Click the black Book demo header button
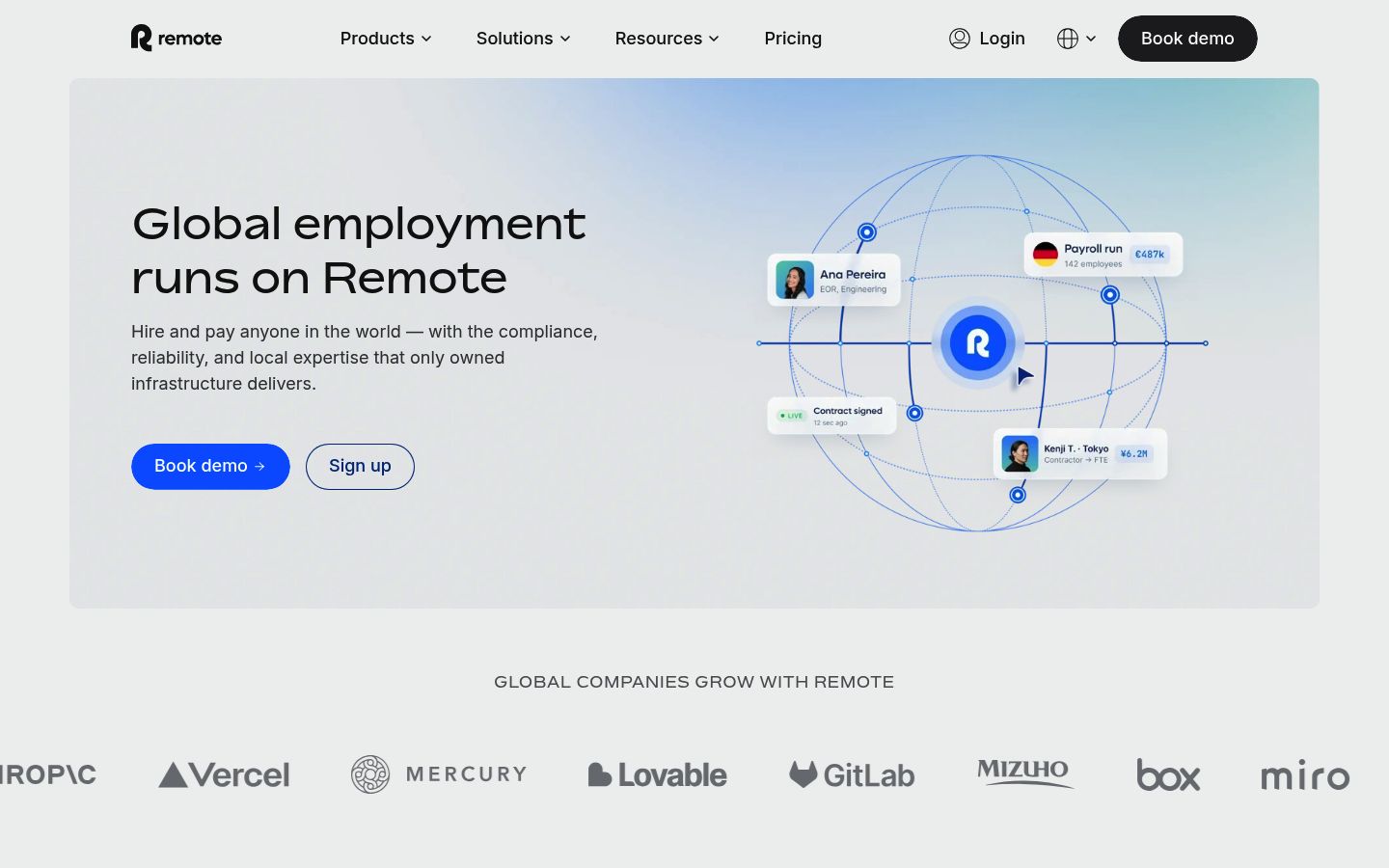This screenshot has height=868, width=1389. (1187, 39)
